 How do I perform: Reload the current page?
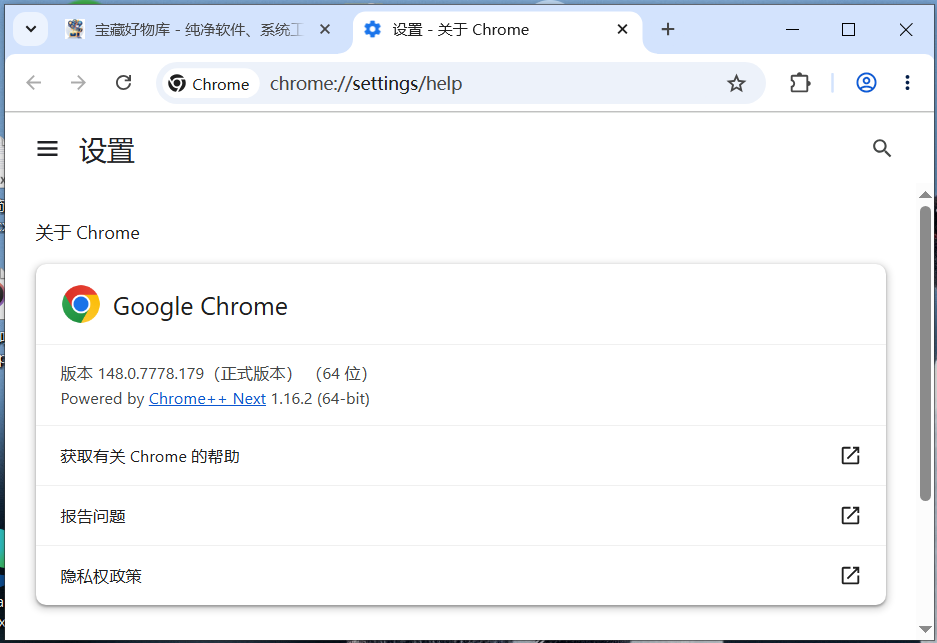pos(124,82)
